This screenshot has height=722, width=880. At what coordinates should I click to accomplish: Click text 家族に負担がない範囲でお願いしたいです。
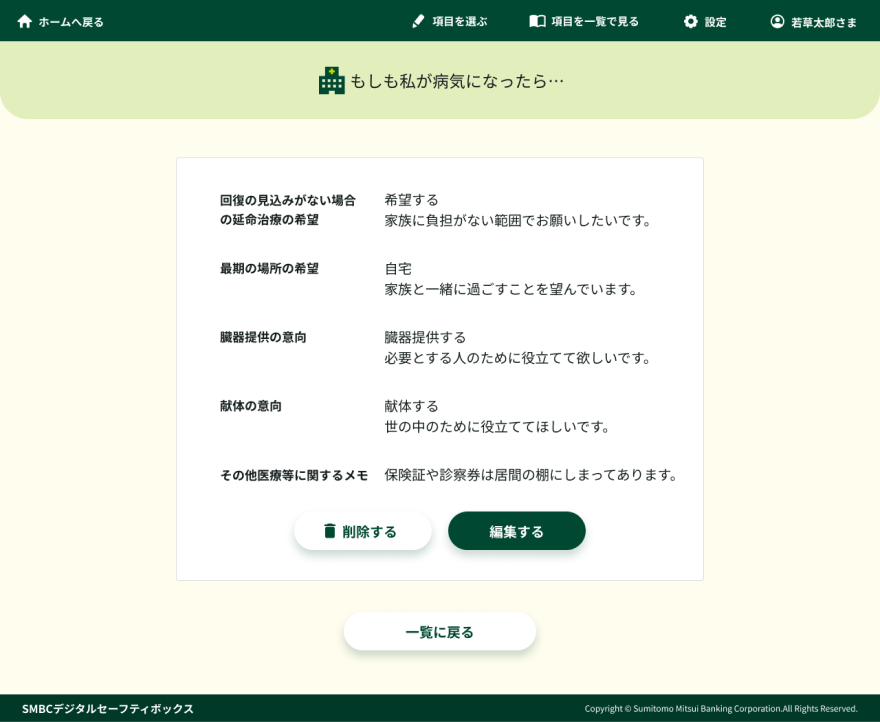click(x=517, y=220)
